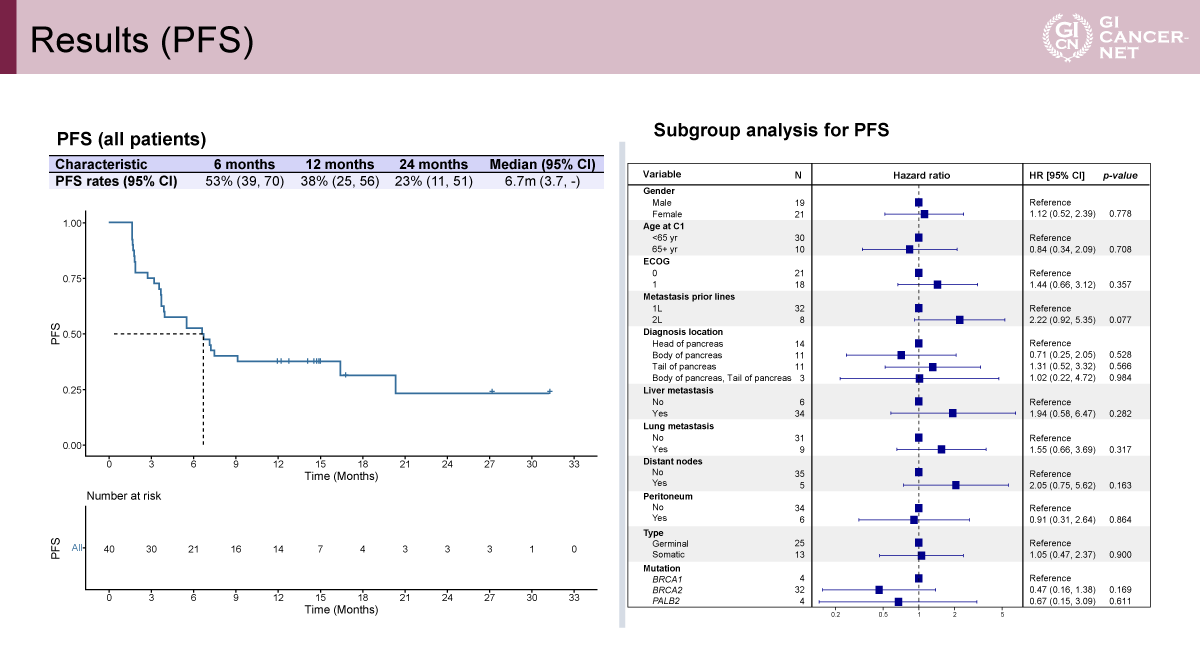The width and height of the screenshot is (1200, 657).
Task: Click the 2L prior lines hazard ratio marker
Action: (959, 320)
